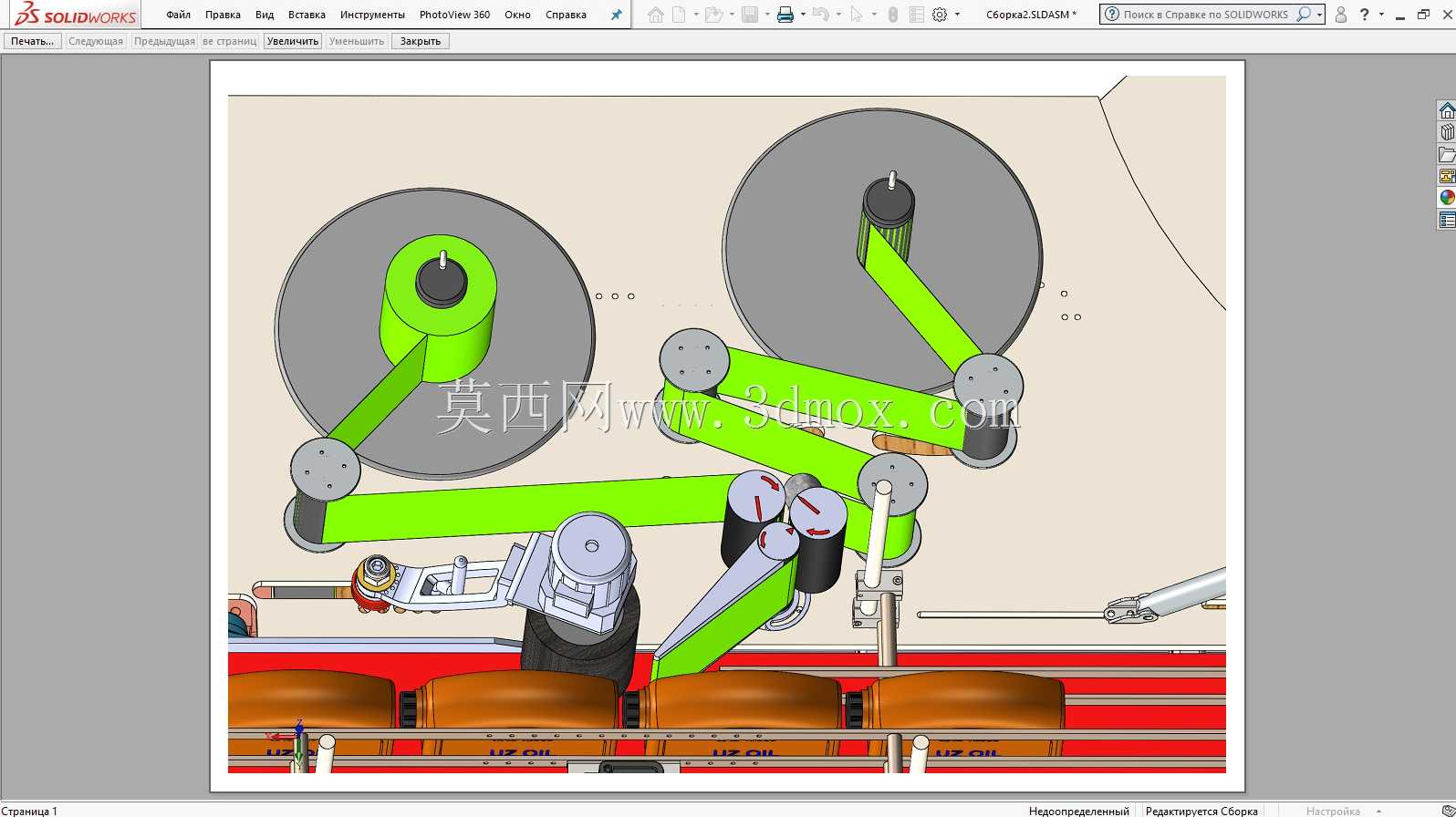
Task: Click the print preview page image
Action: click(x=727, y=426)
